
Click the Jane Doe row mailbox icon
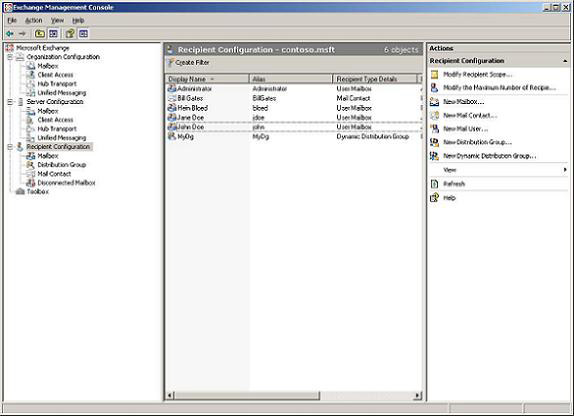172,118
